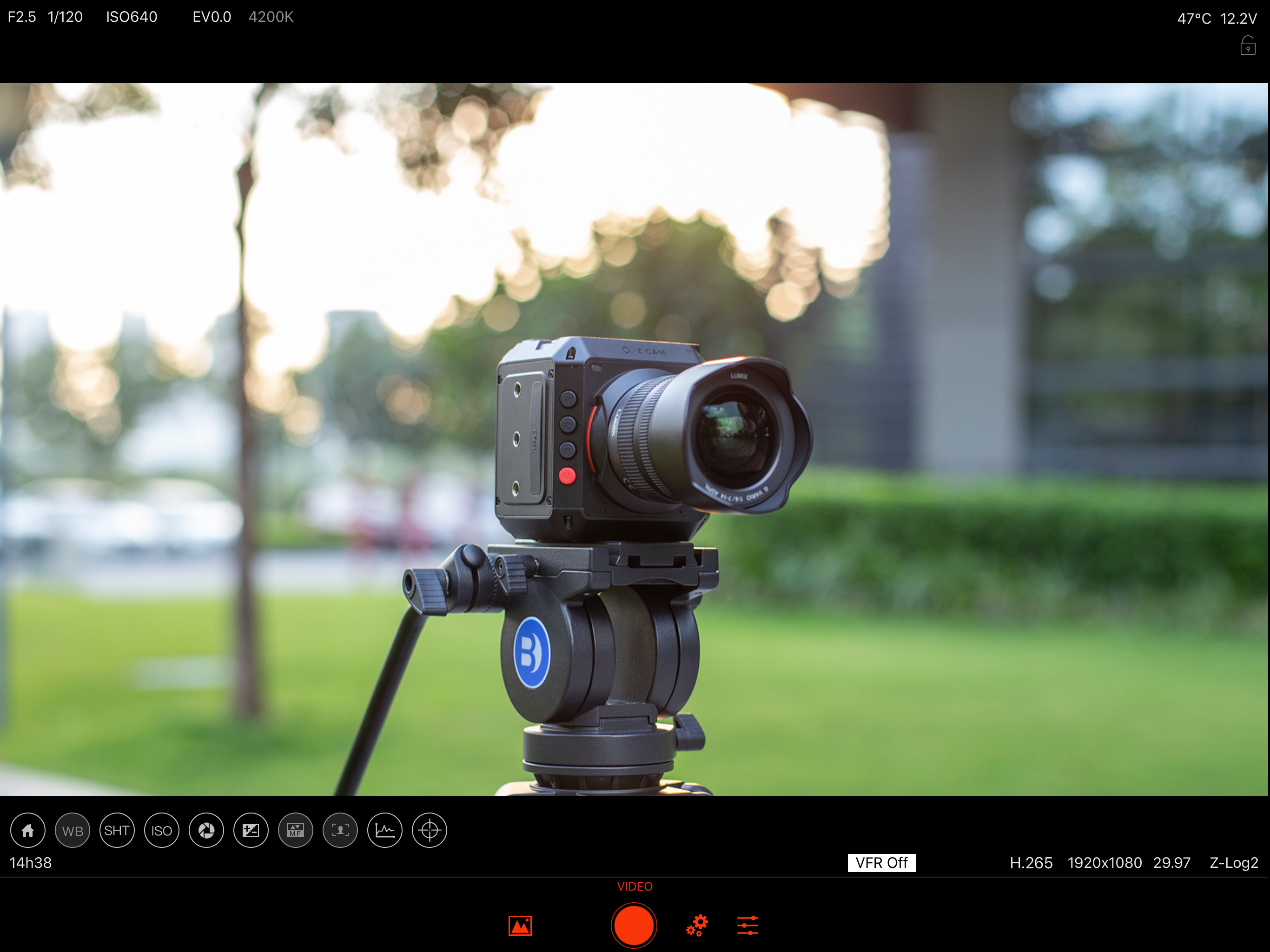The width and height of the screenshot is (1270, 952).
Task: Select the crosshair focus target icon
Action: [430, 830]
